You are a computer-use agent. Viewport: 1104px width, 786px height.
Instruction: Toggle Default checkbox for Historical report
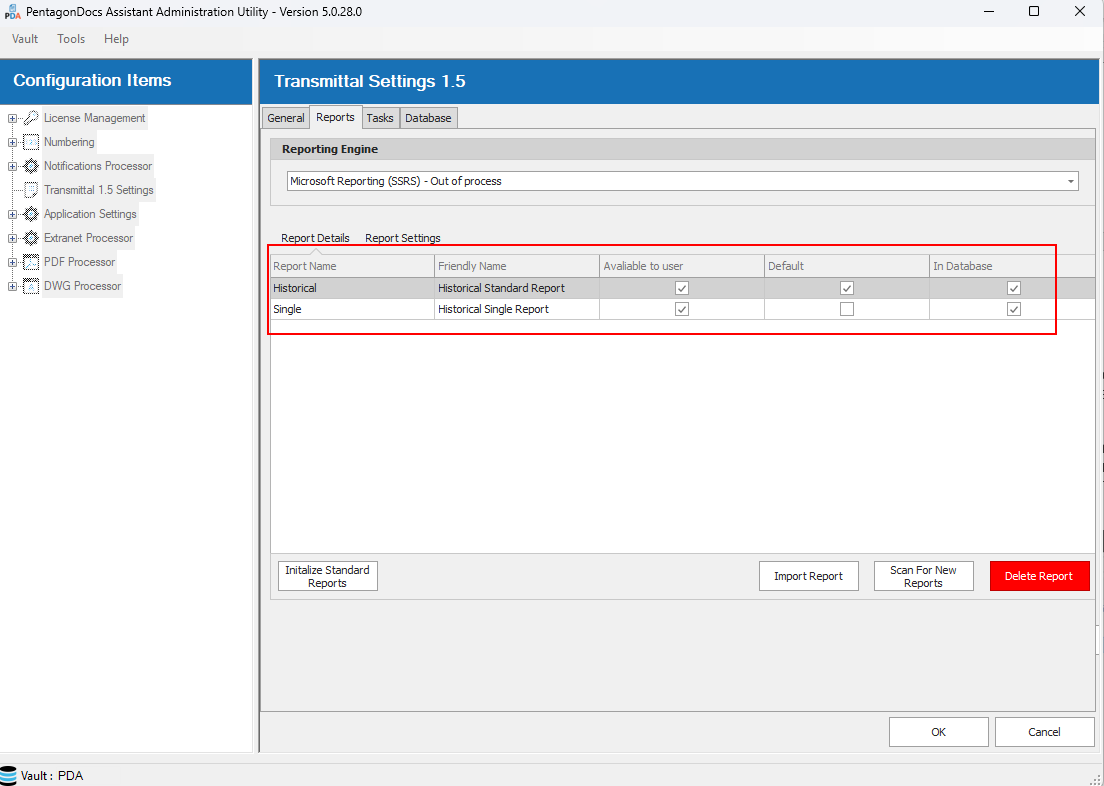click(x=847, y=288)
